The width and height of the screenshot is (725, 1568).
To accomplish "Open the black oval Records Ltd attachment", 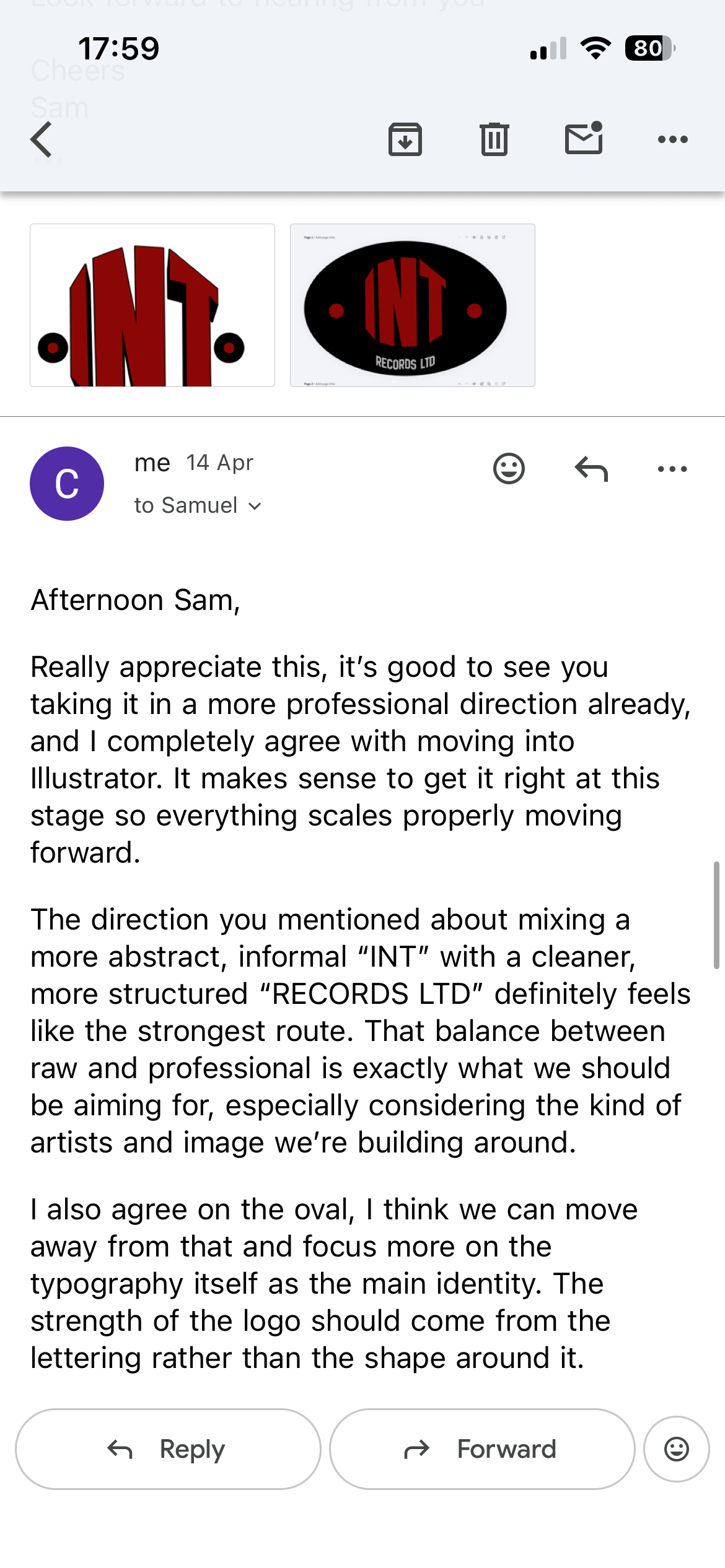I will point(413,305).
